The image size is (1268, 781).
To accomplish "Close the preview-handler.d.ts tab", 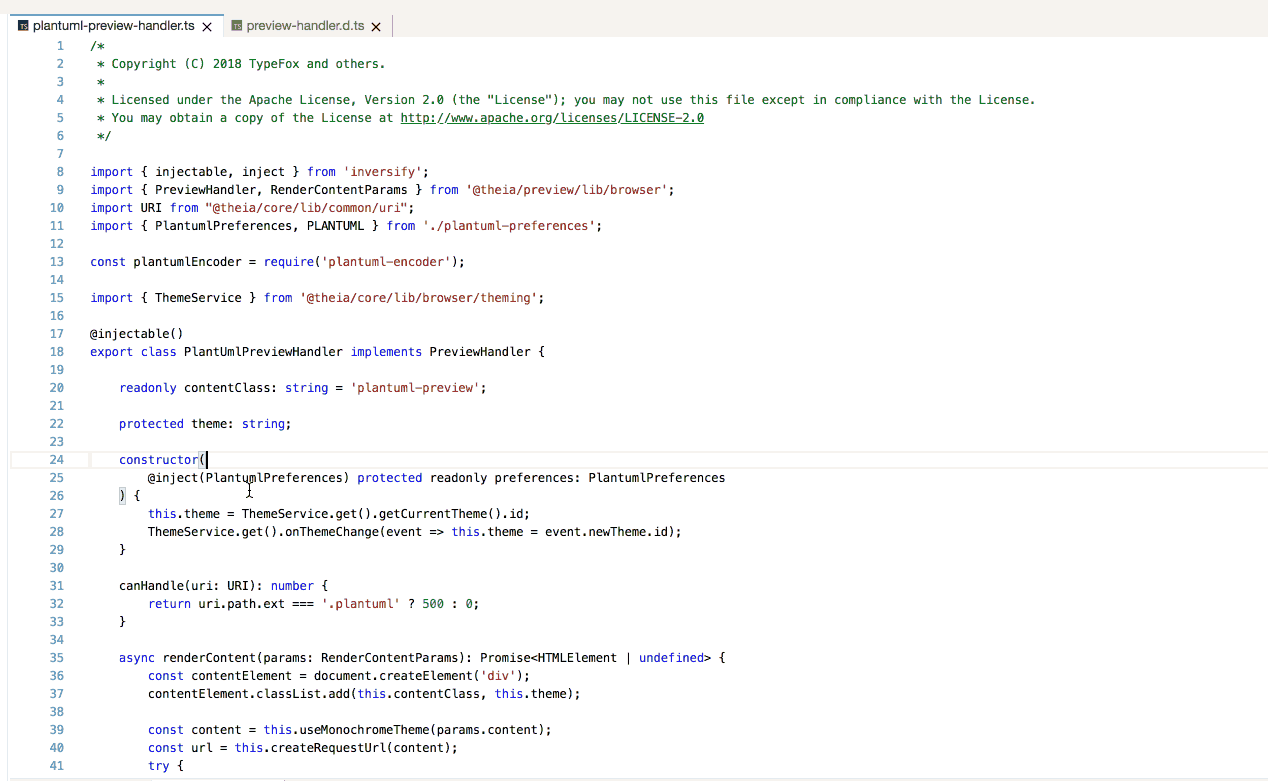I will (376, 27).
